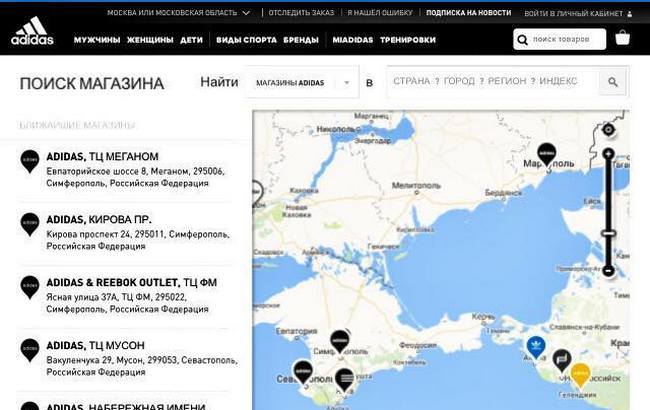Click the ОТСЛЕДИТЬ ЗАКАЗ link

301,13
